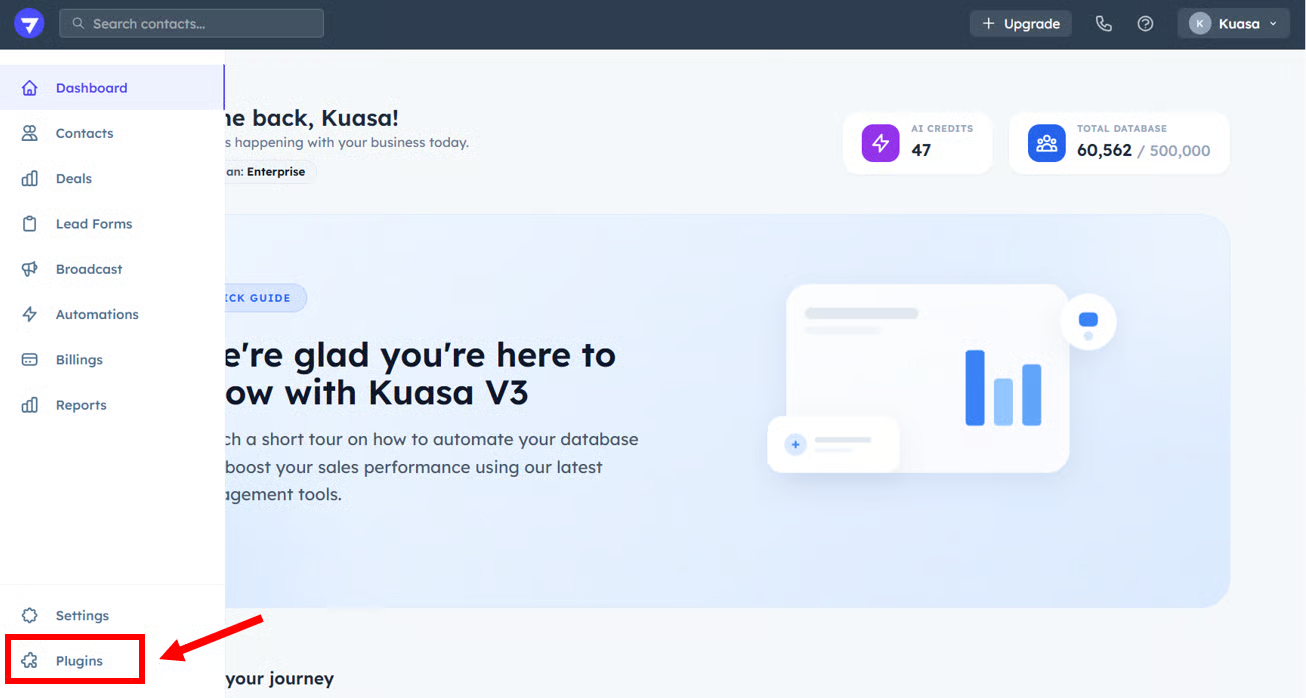Click the purple AI credits lightning icon
Viewport: 1306px width, 698px height.
880,143
